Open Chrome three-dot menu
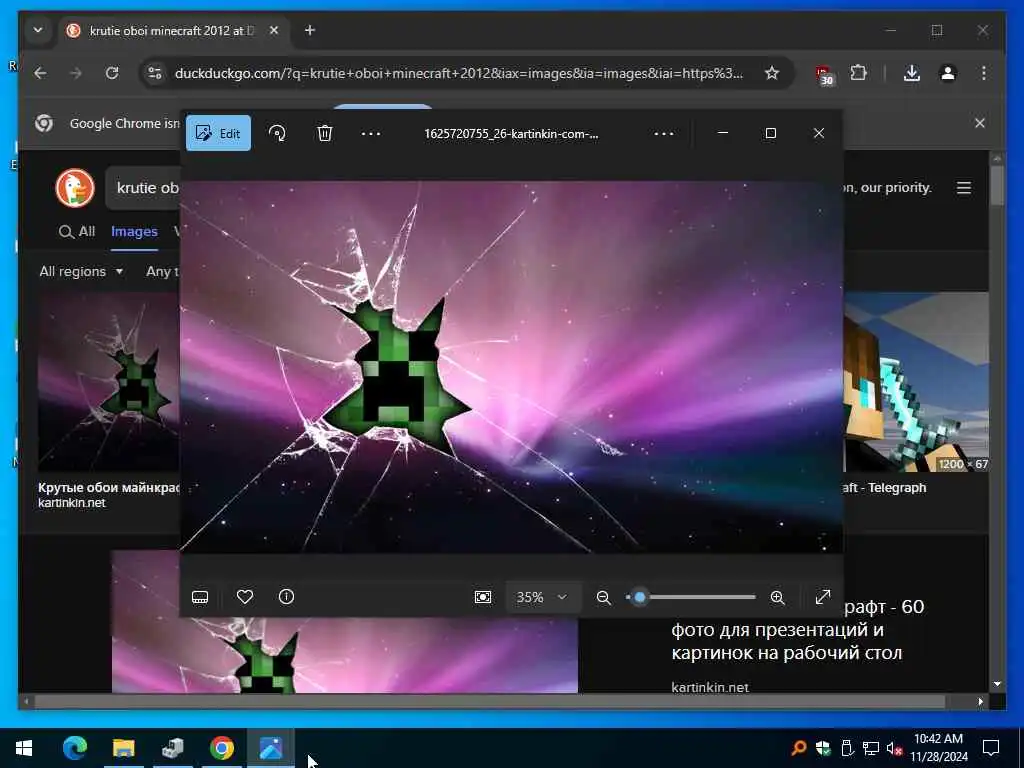1024x768 pixels. (984, 73)
